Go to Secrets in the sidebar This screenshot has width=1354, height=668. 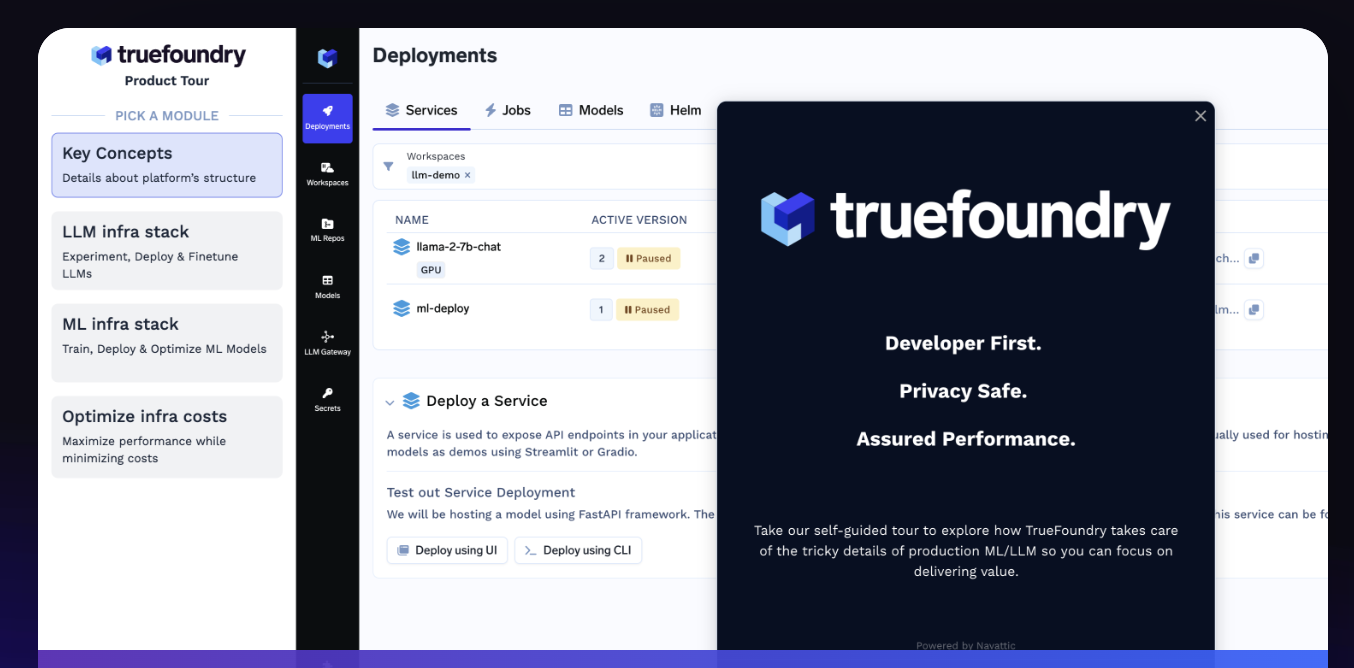327,399
